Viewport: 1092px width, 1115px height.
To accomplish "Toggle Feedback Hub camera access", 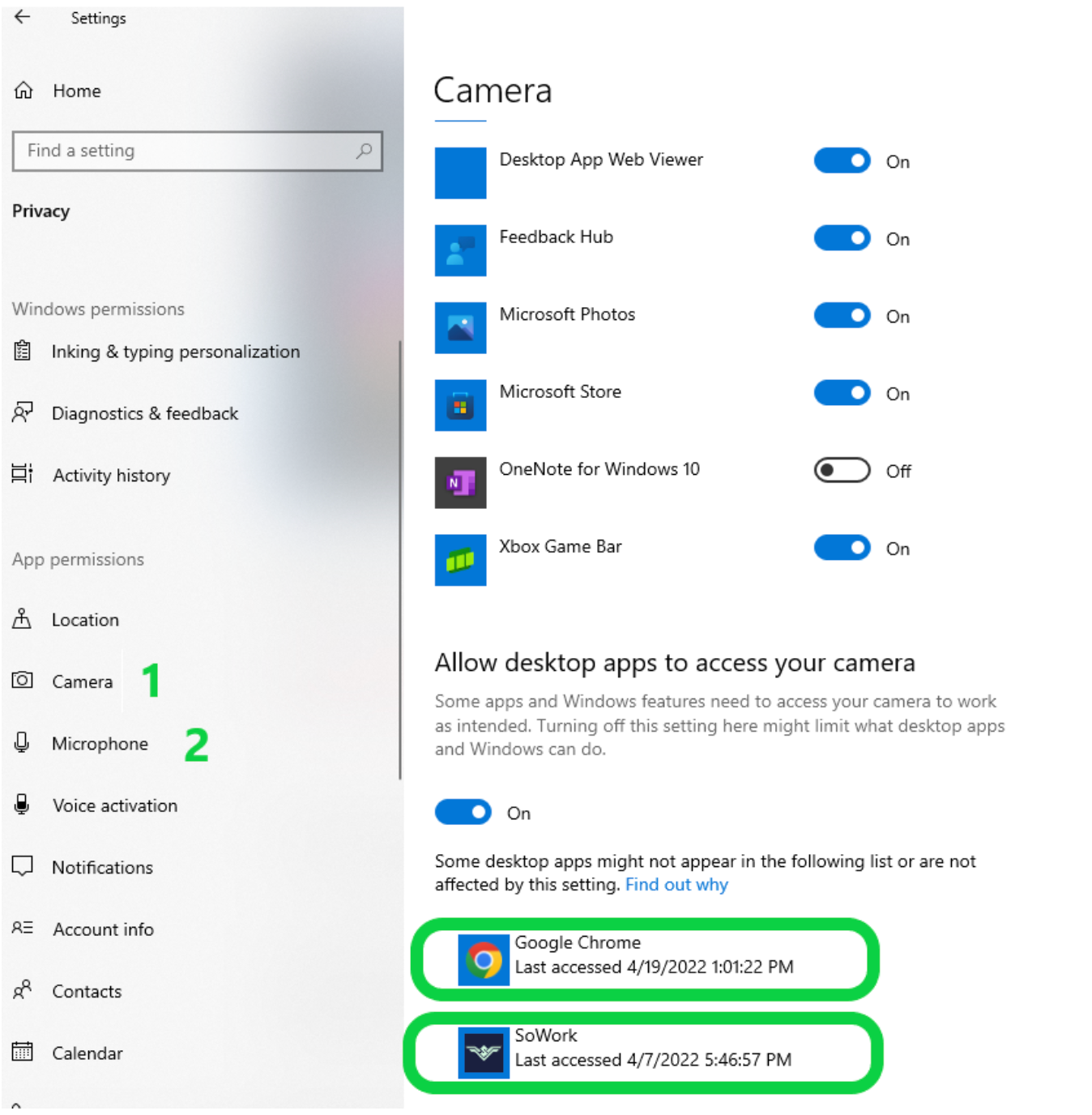I will 842,238.
